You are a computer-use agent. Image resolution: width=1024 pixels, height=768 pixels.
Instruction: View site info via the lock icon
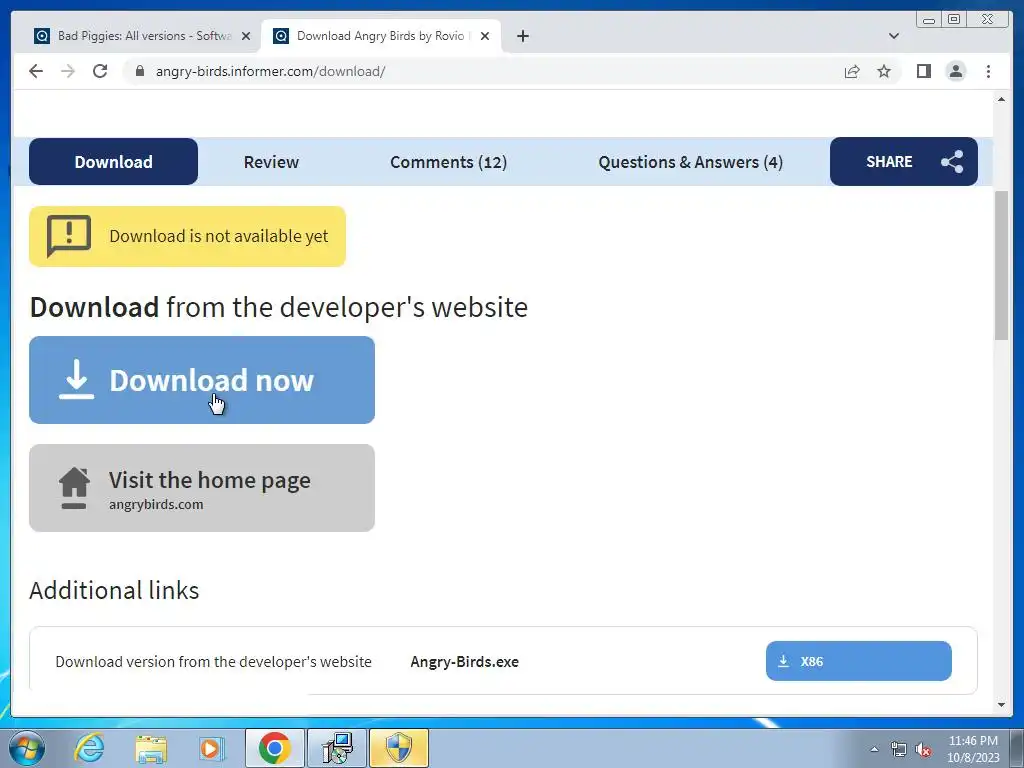pyautogui.click(x=140, y=71)
